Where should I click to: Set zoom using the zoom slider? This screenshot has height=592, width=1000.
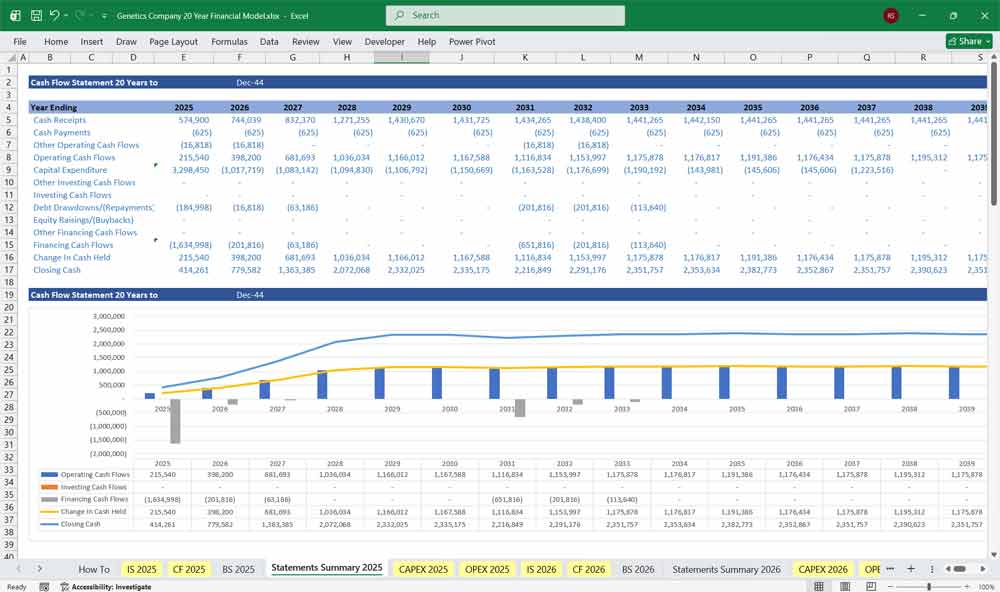click(x=929, y=586)
